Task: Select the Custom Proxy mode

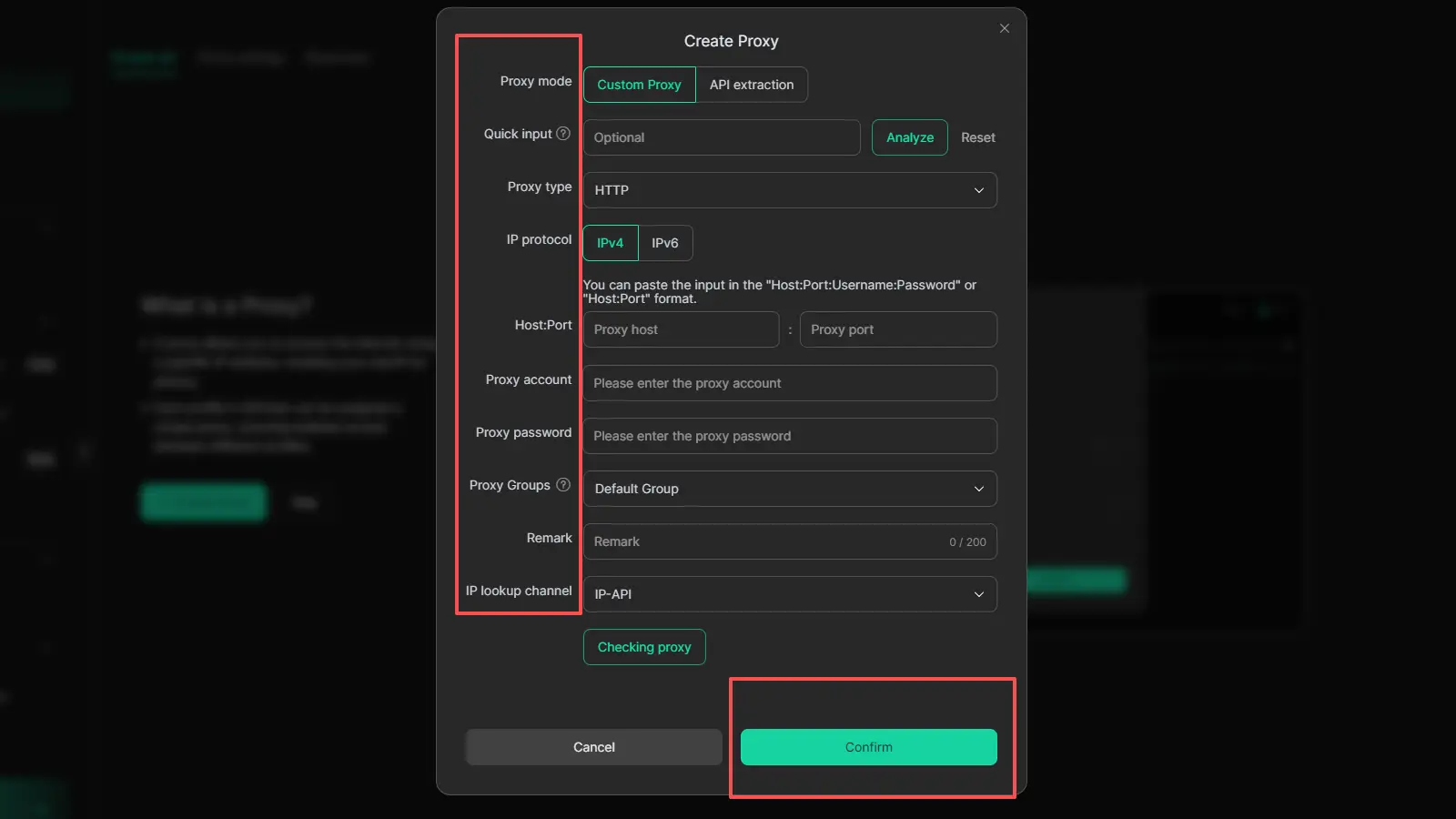Action: [639, 85]
